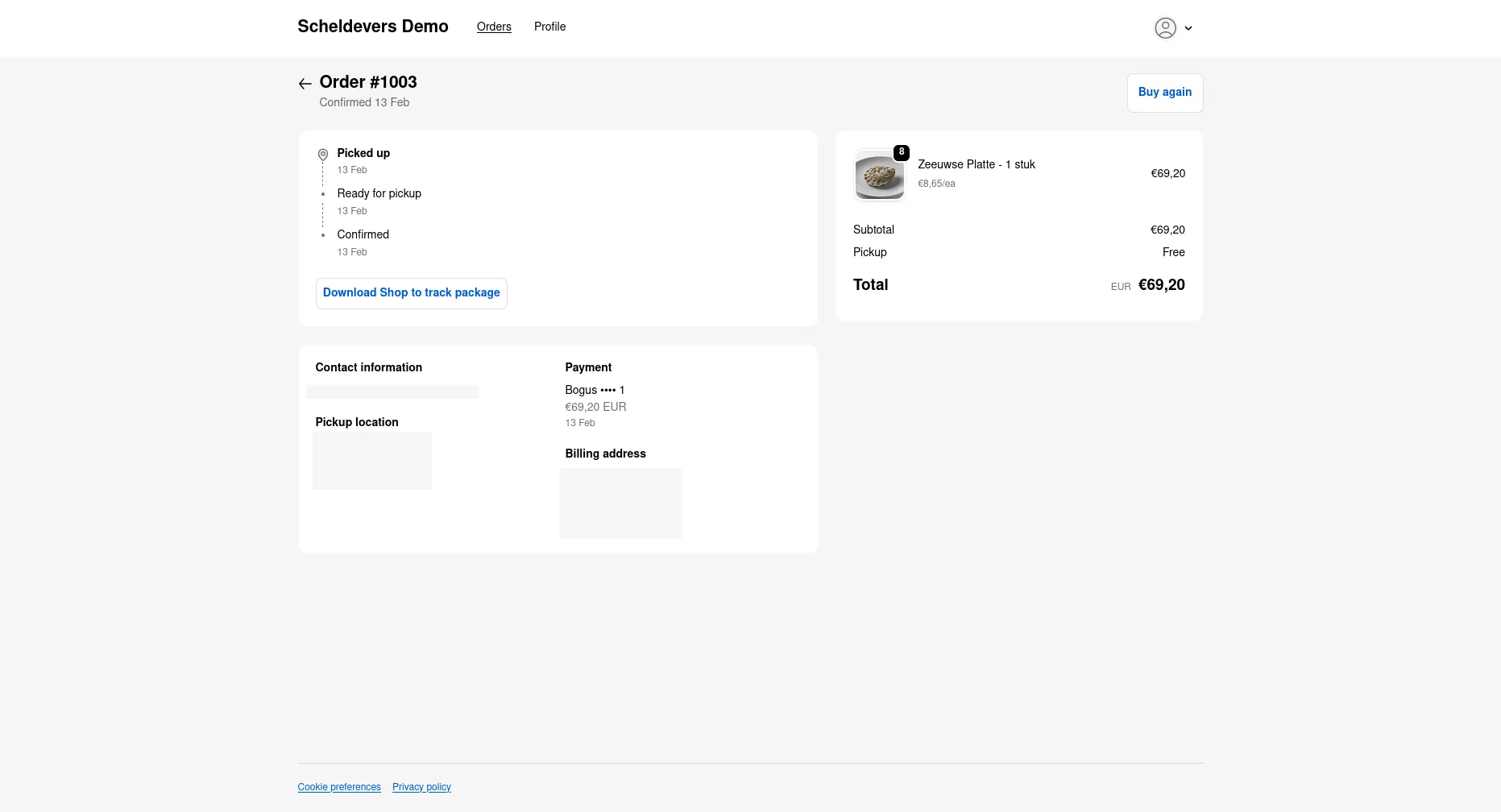Click the Picked up status label
The width and height of the screenshot is (1501, 812).
point(363,153)
